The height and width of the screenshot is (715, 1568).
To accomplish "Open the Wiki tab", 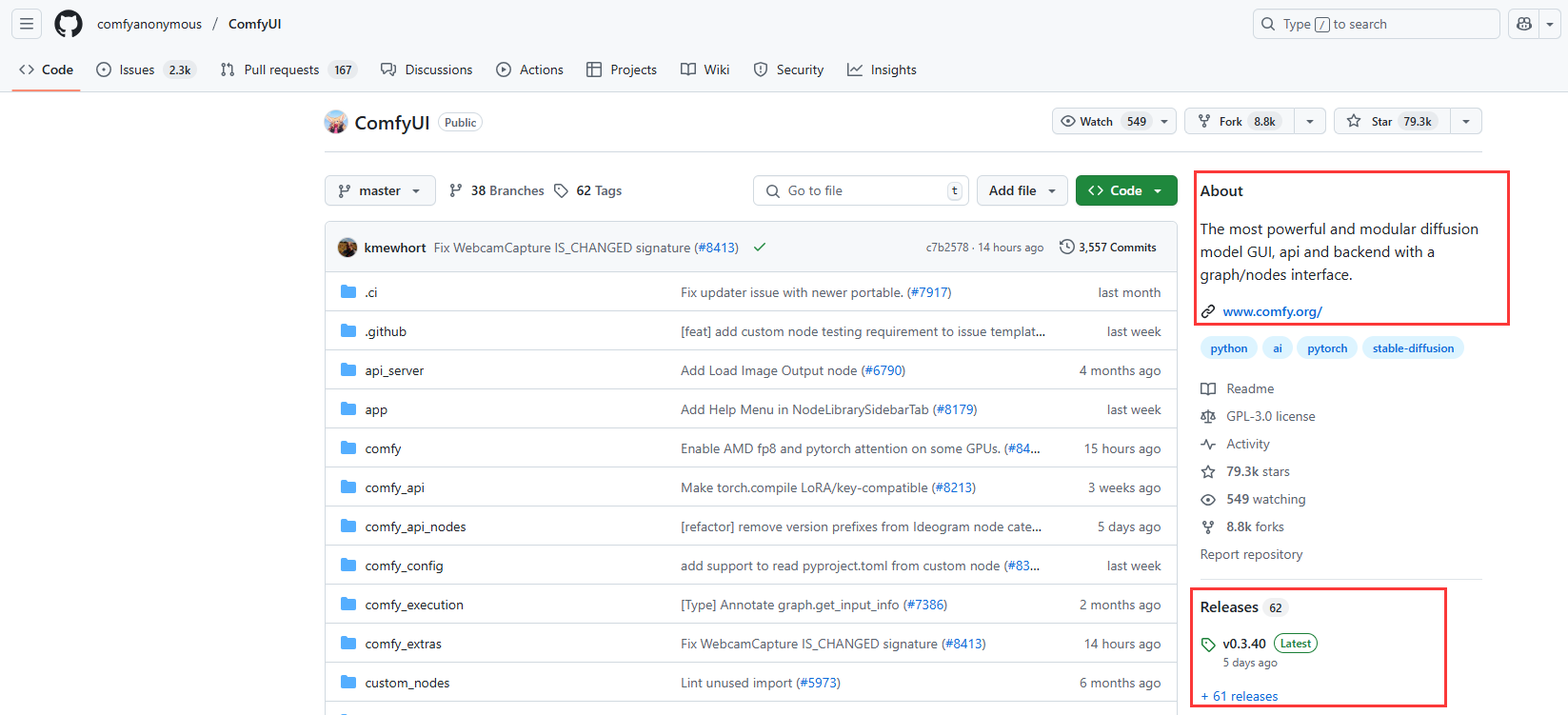I will coord(705,70).
